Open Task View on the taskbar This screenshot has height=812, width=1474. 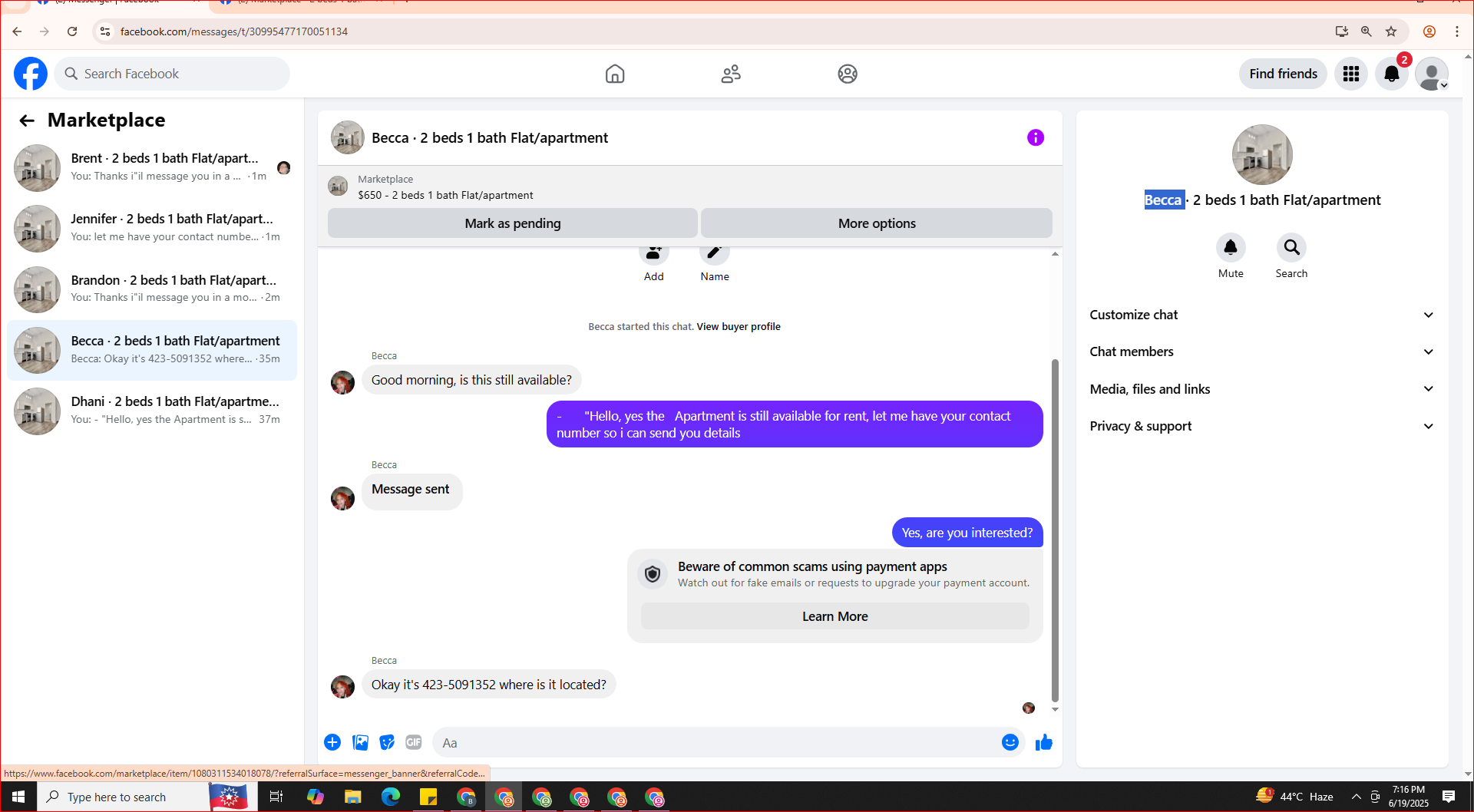(x=276, y=797)
